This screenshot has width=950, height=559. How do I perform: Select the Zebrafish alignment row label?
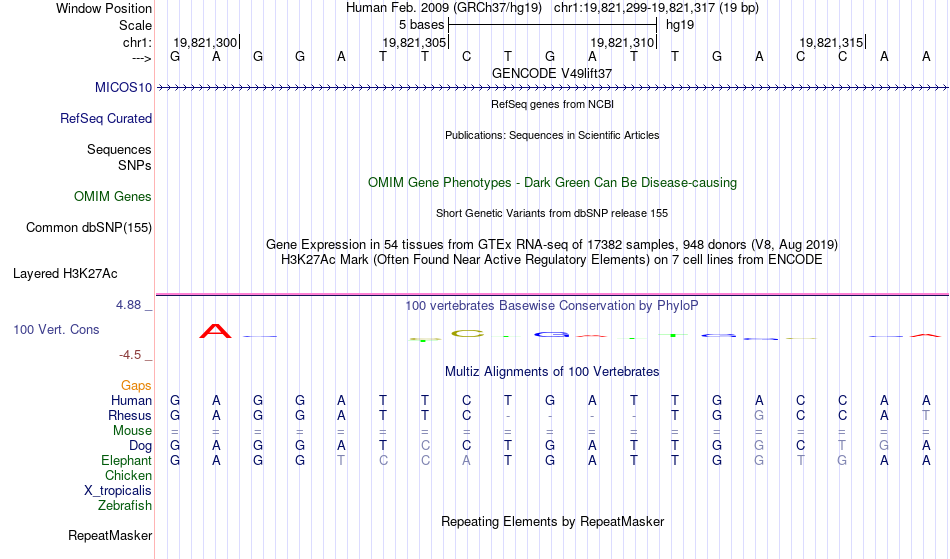pos(125,505)
